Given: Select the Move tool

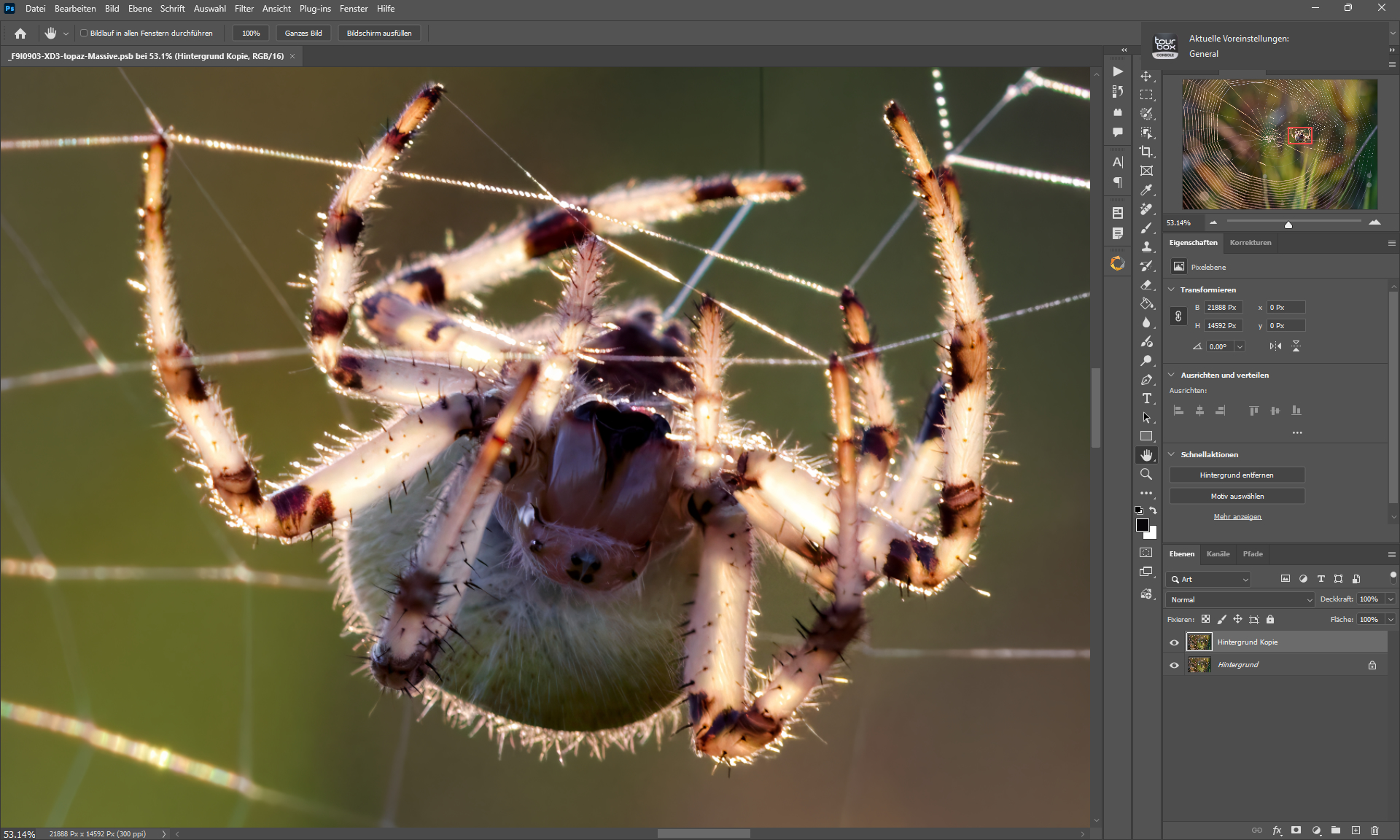Looking at the screenshot, I should click(1146, 76).
